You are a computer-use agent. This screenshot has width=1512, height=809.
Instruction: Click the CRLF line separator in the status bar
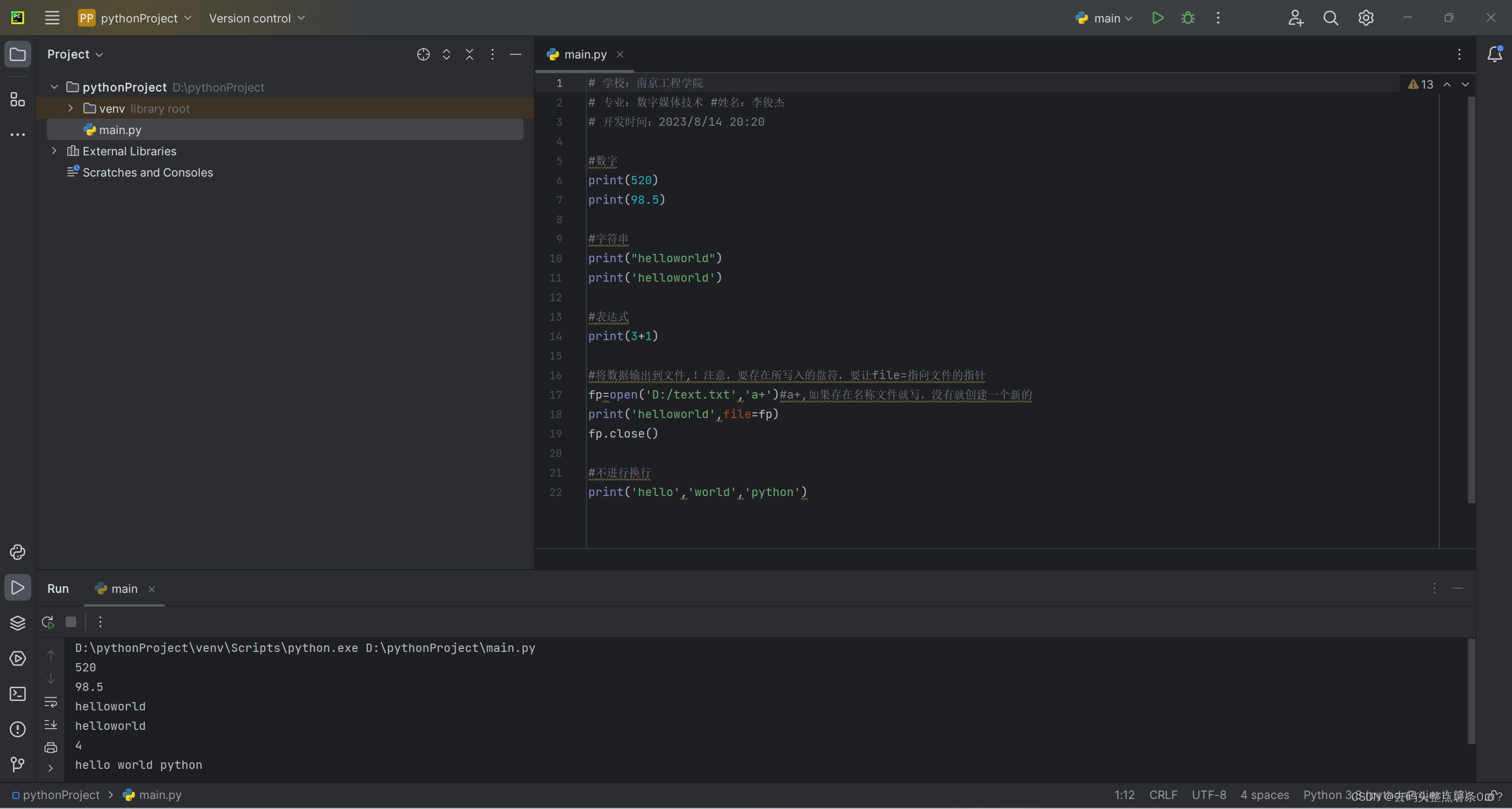click(1163, 795)
